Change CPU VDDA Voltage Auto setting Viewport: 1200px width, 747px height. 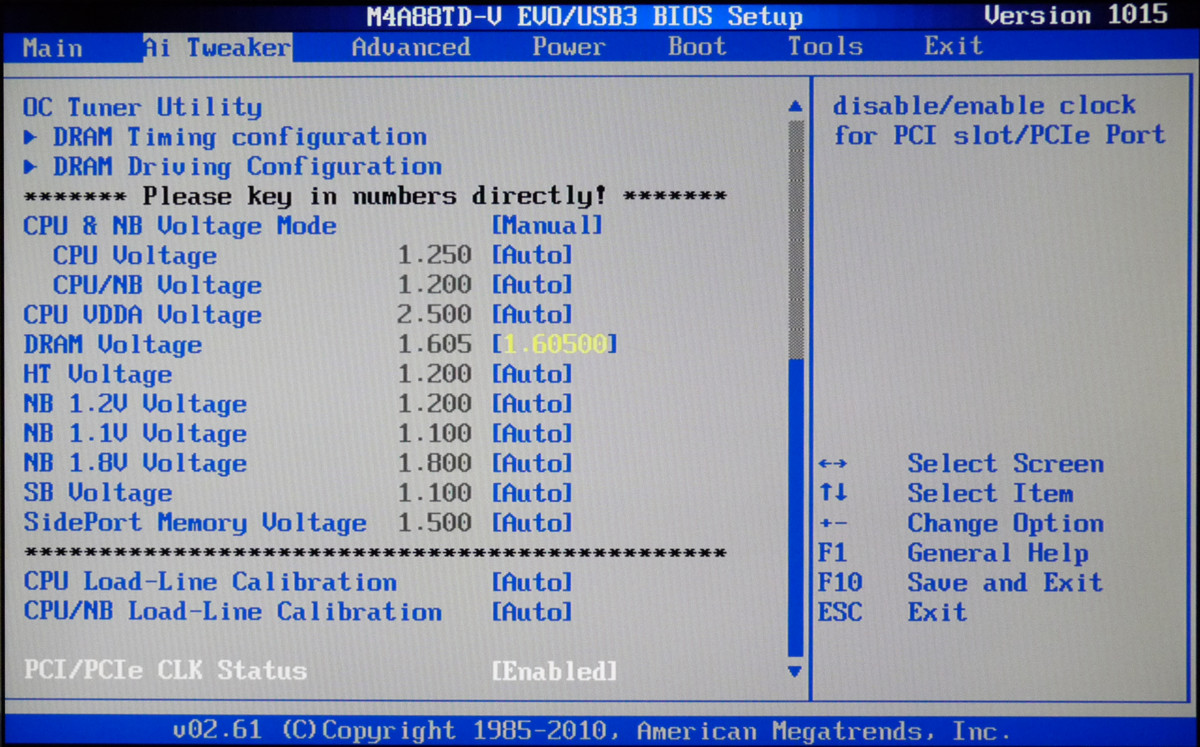click(x=532, y=315)
